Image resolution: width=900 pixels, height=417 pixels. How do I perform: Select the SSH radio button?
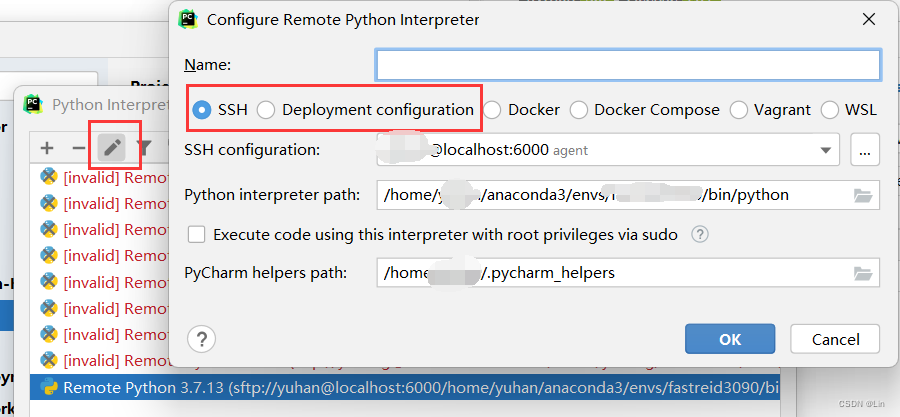click(x=202, y=110)
